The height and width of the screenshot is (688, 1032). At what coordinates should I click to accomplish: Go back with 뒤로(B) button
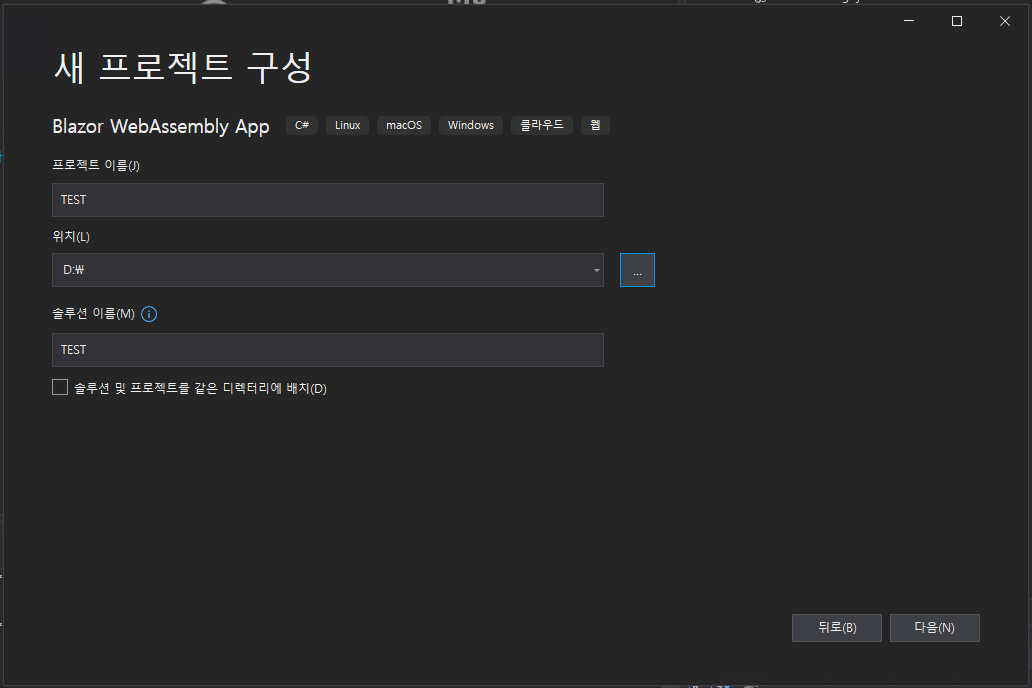pos(837,628)
